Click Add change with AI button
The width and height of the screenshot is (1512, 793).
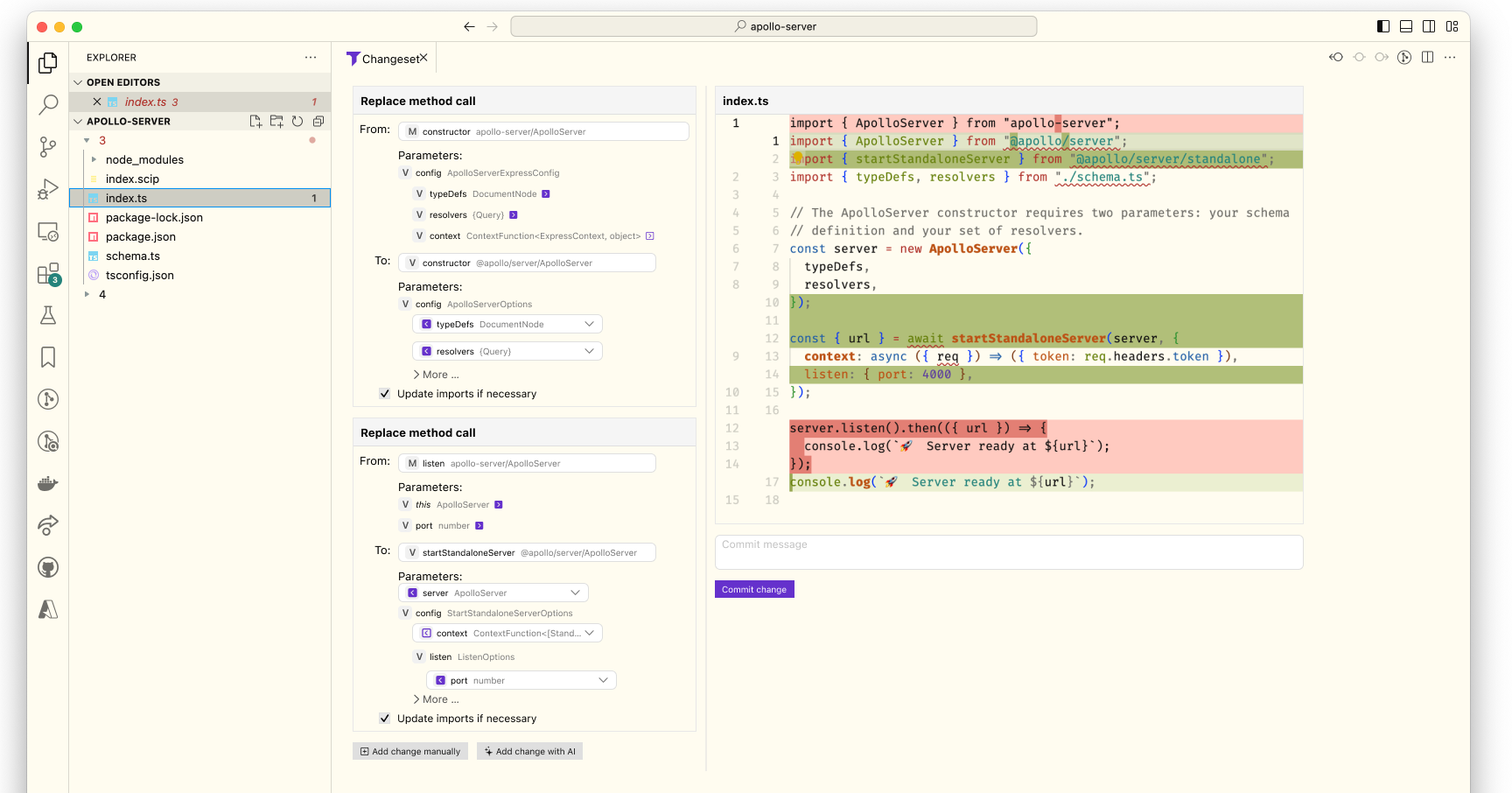pyautogui.click(x=529, y=751)
